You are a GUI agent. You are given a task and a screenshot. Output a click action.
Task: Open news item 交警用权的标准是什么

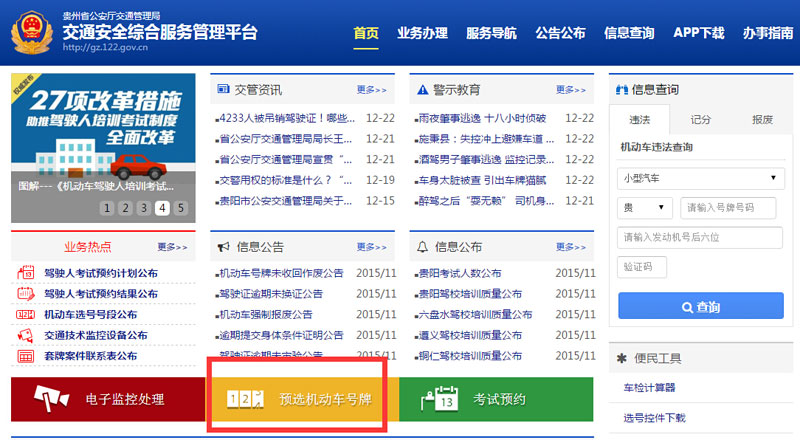[x=285, y=180]
